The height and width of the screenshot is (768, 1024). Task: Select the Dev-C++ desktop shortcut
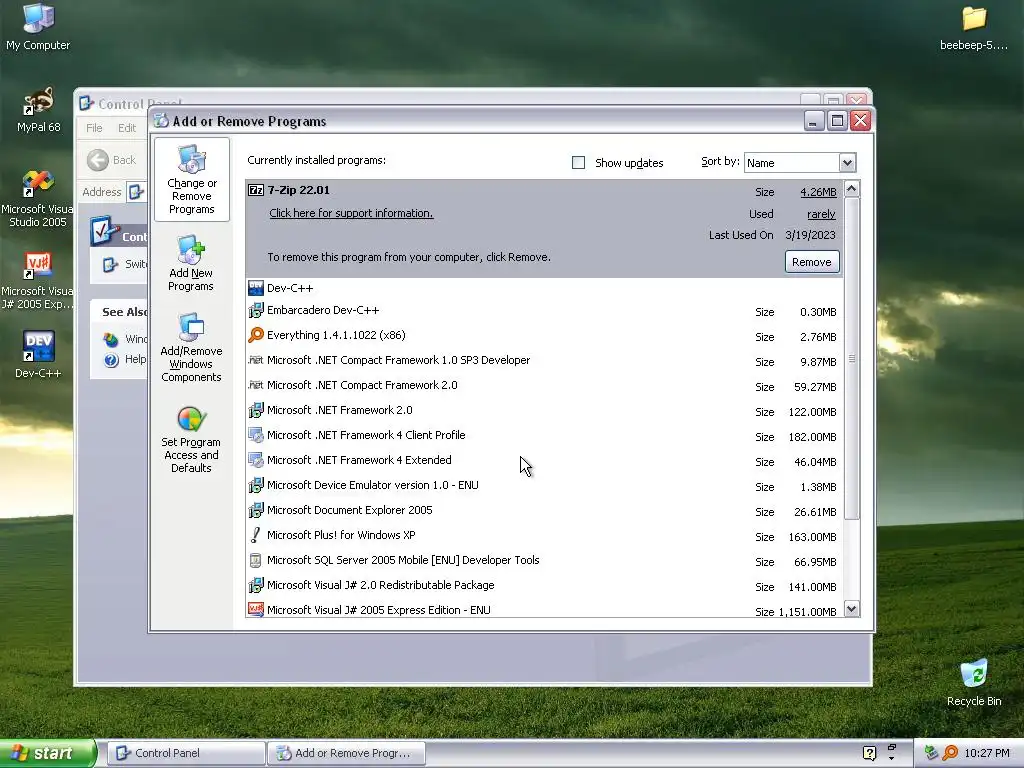(38, 354)
